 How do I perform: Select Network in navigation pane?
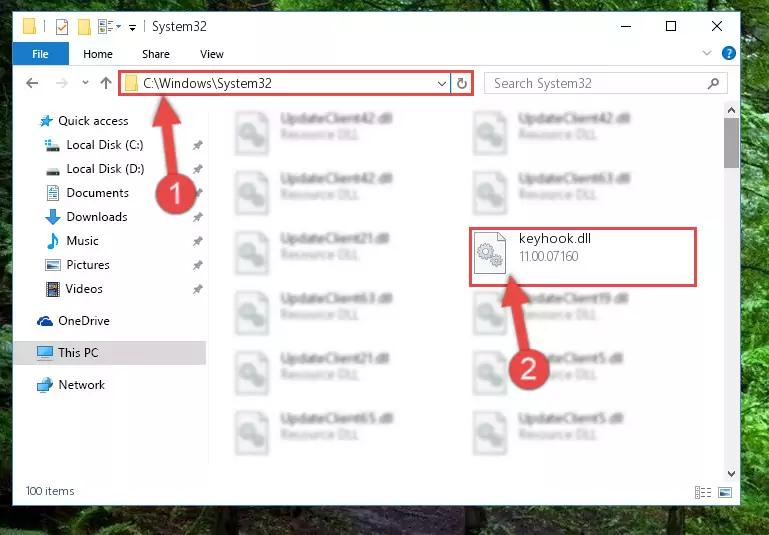point(81,384)
